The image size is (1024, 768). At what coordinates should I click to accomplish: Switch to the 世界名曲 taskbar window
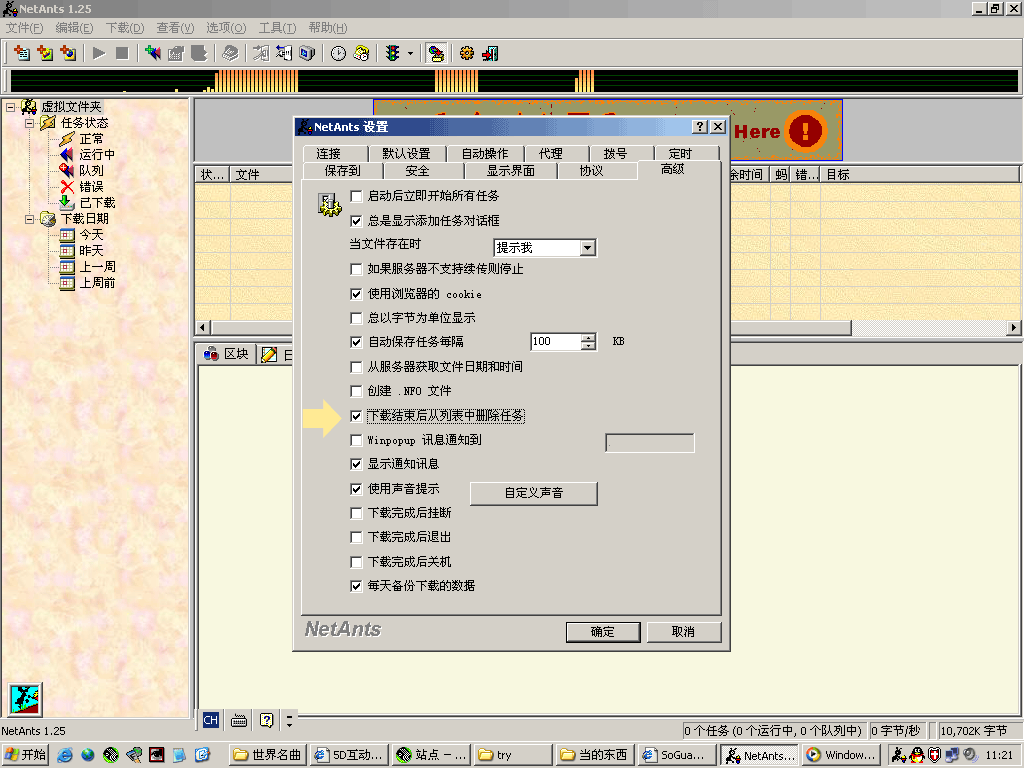(268, 755)
